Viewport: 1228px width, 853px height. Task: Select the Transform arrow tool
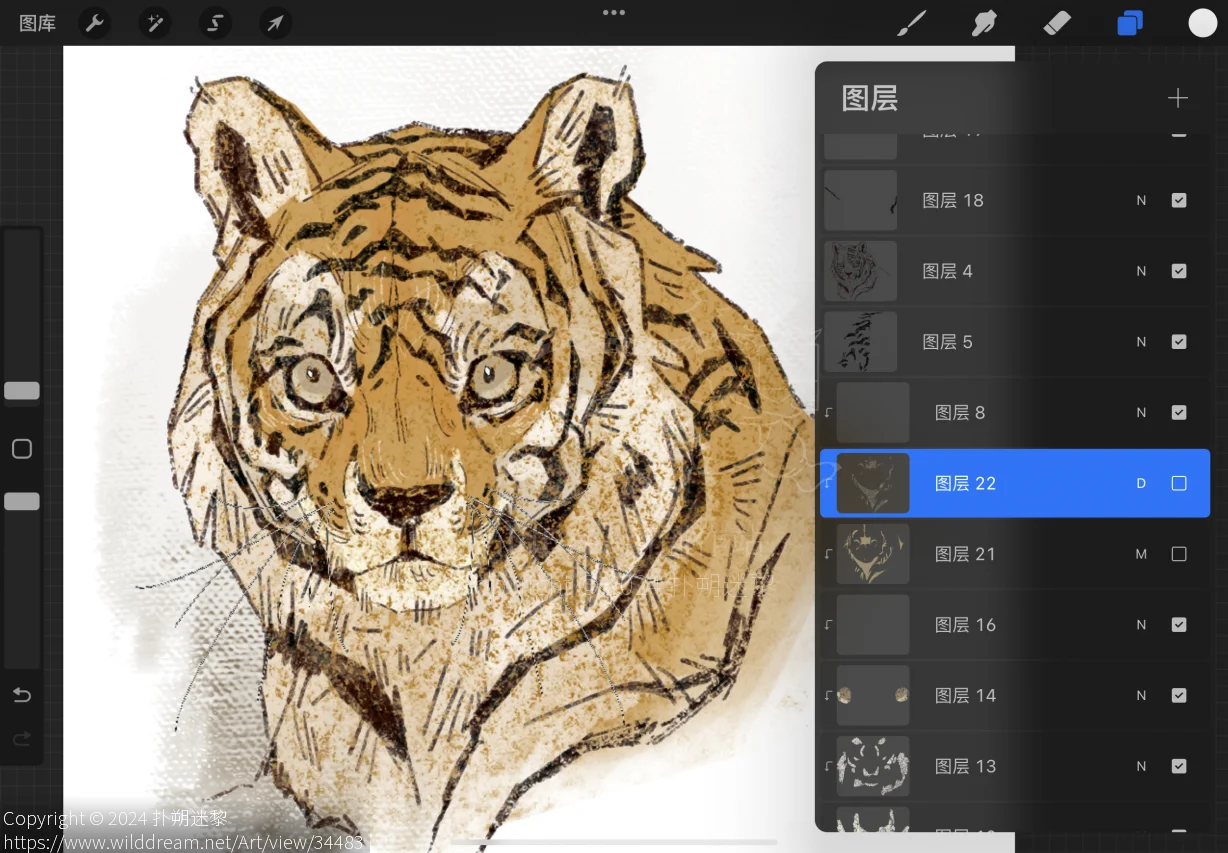click(x=275, y=23)
